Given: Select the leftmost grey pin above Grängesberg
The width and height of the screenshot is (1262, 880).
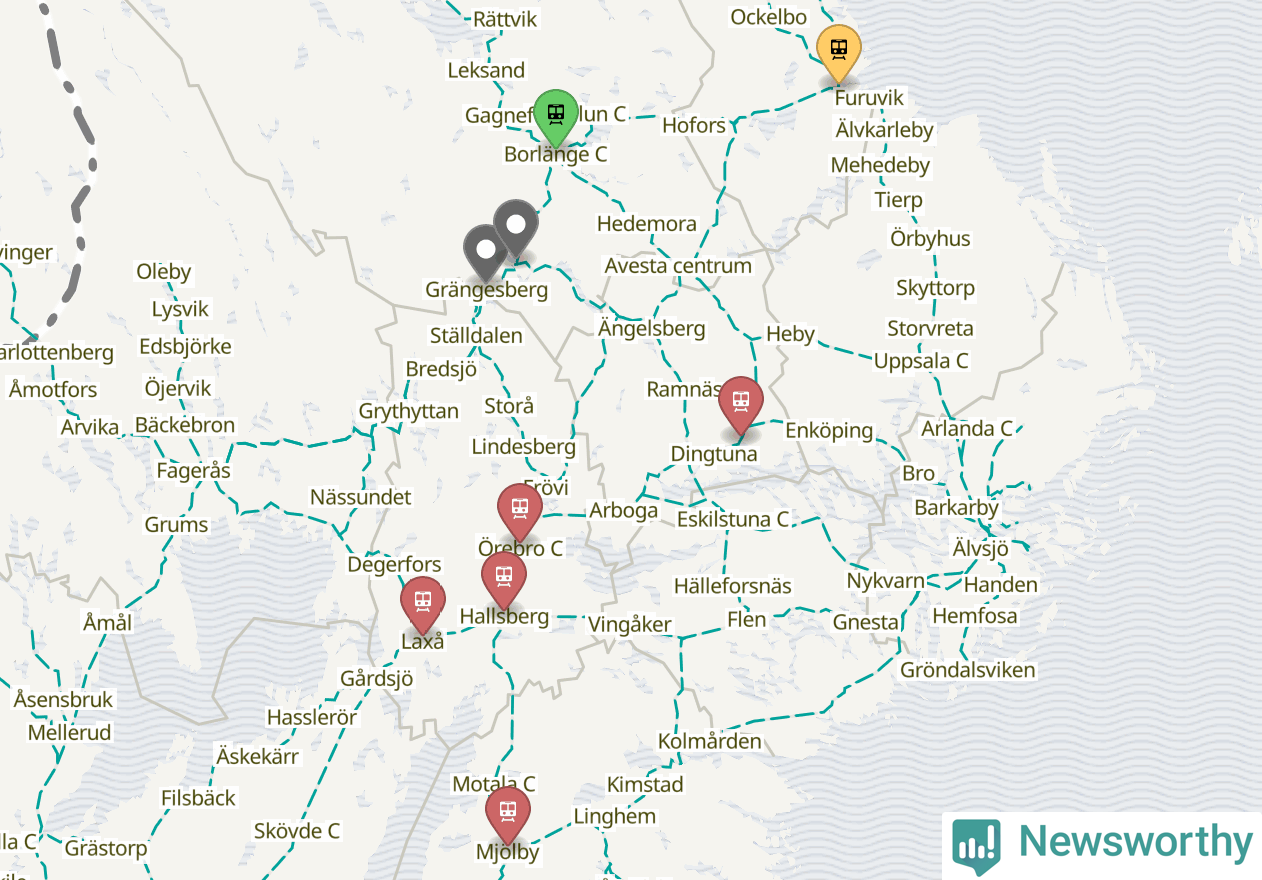Looking at the screenshot, I should [486, 253].
